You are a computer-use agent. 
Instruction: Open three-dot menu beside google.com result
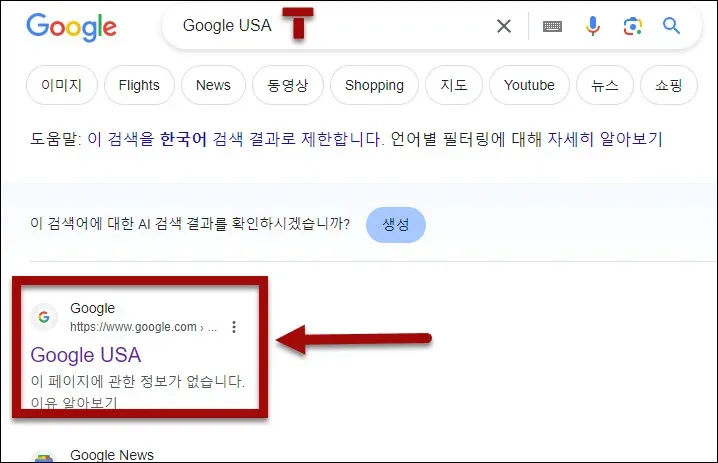tap(234, 327)
